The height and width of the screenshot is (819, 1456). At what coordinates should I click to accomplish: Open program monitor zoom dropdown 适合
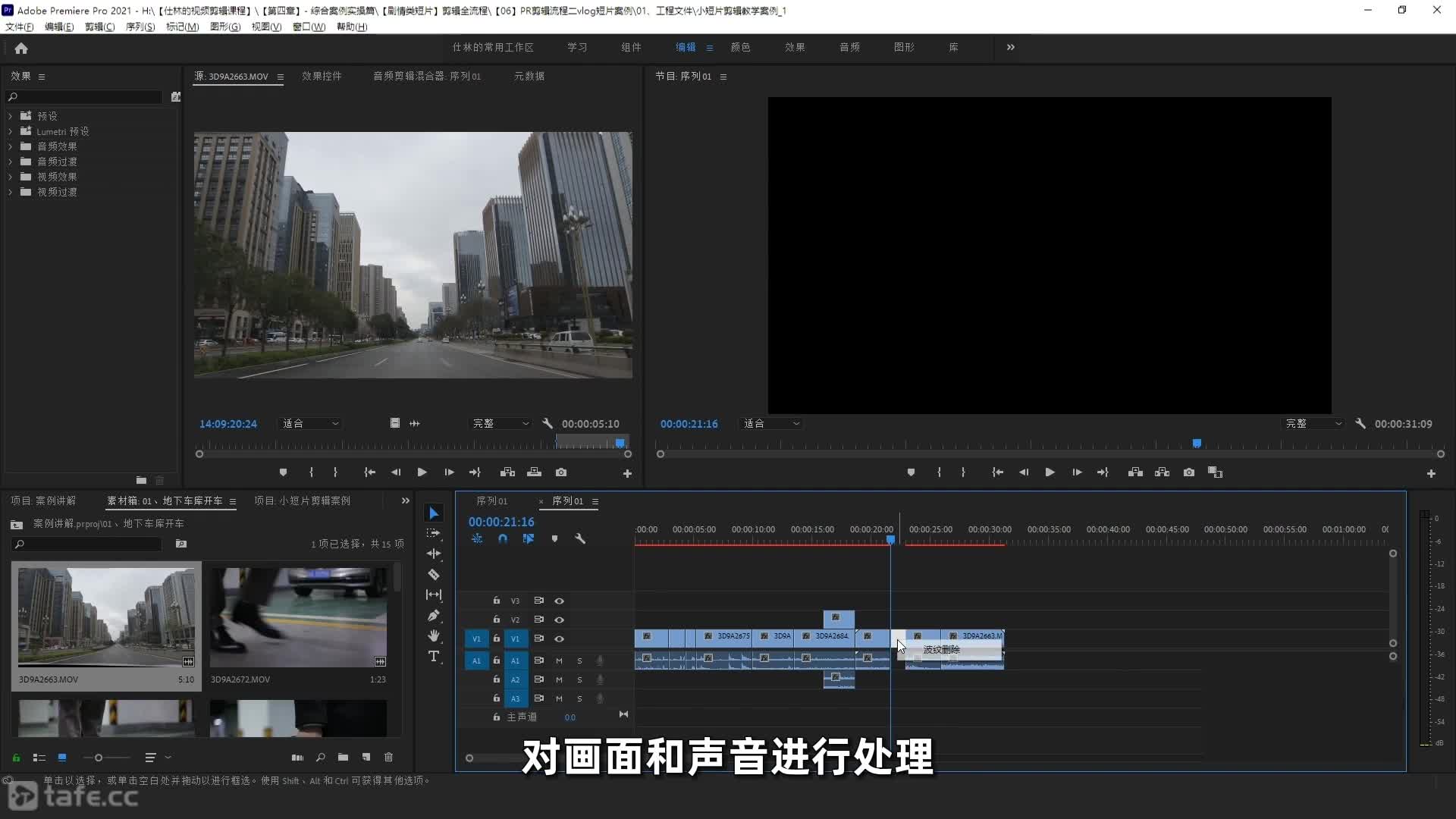coord(771,423)
